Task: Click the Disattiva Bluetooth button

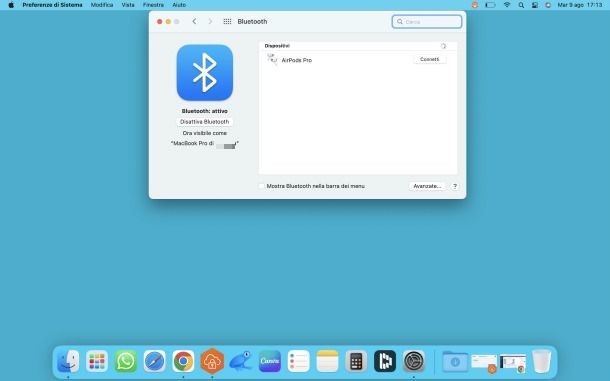Action: (205, 122)
